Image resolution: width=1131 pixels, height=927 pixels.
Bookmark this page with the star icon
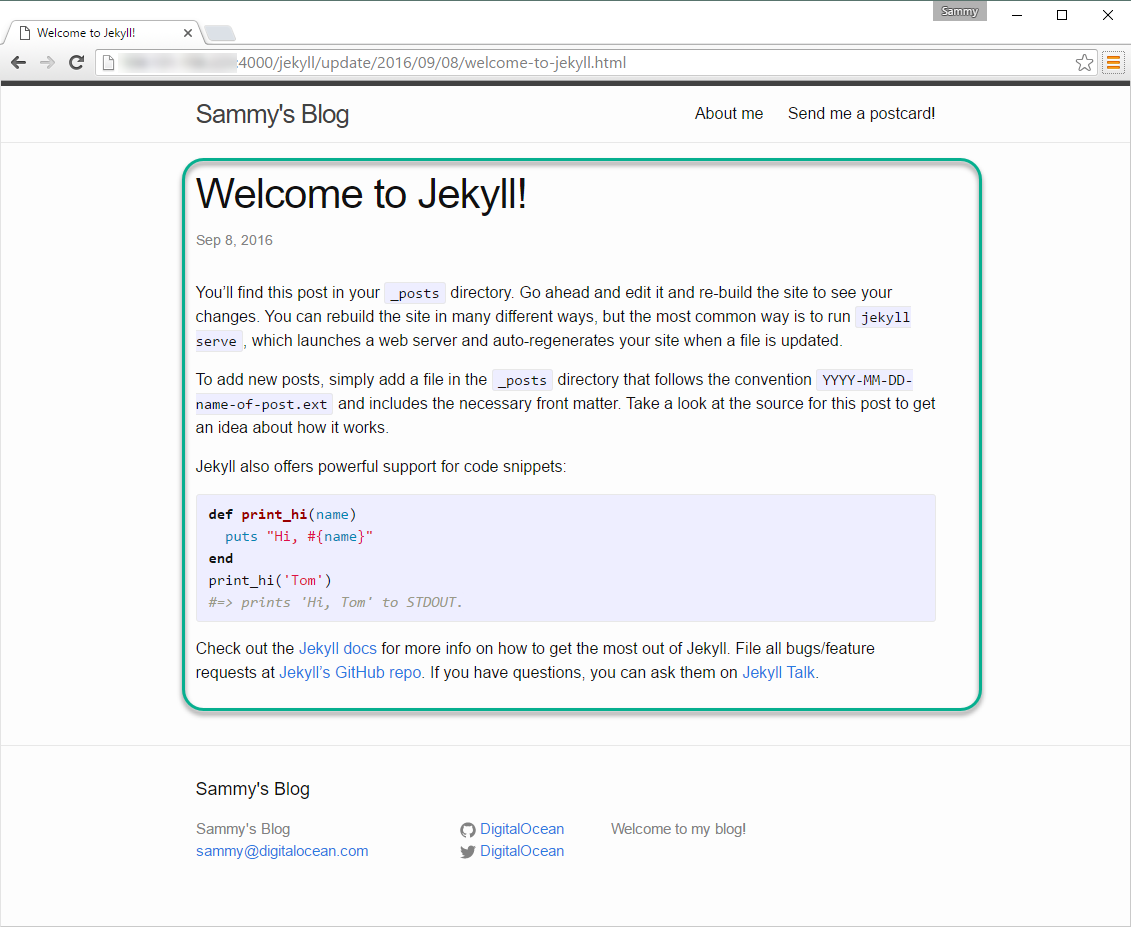click(x=1084, y=63)
